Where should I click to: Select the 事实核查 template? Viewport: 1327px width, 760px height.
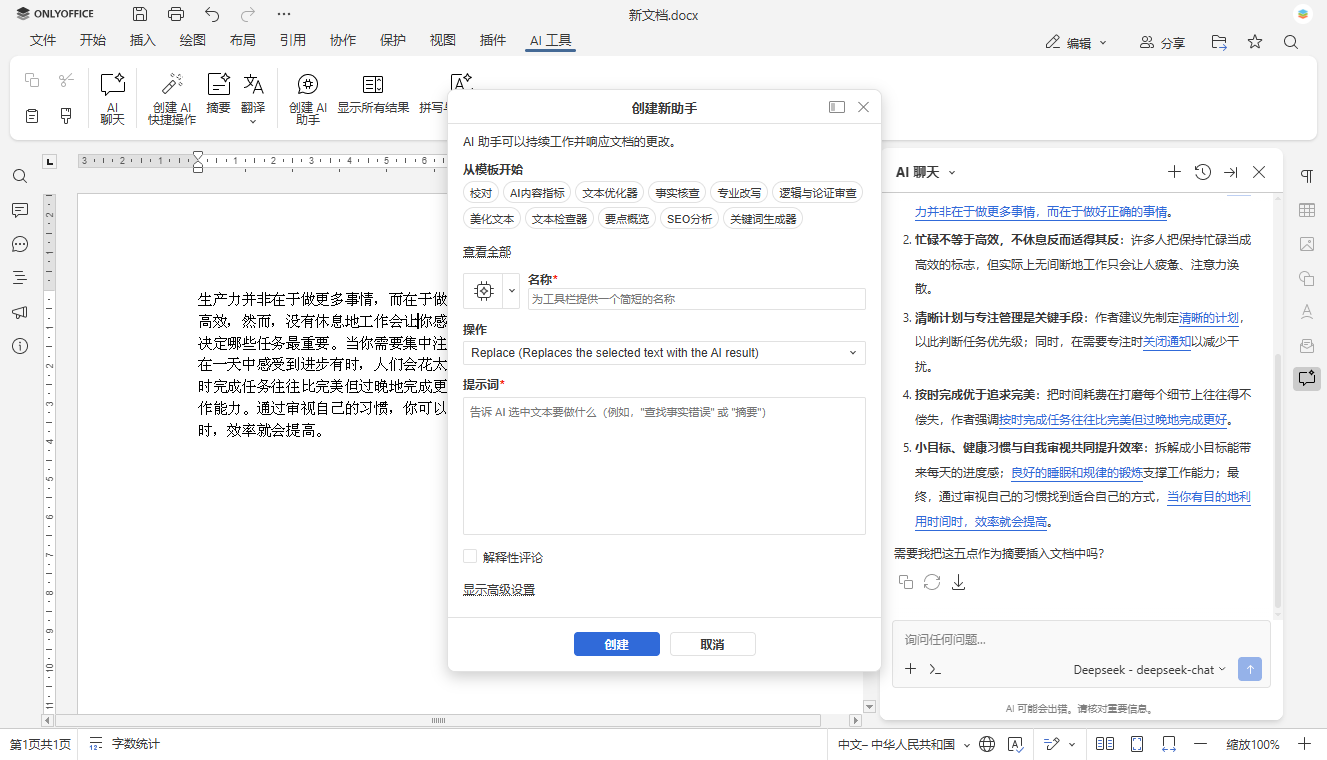(x=678, y=193)
